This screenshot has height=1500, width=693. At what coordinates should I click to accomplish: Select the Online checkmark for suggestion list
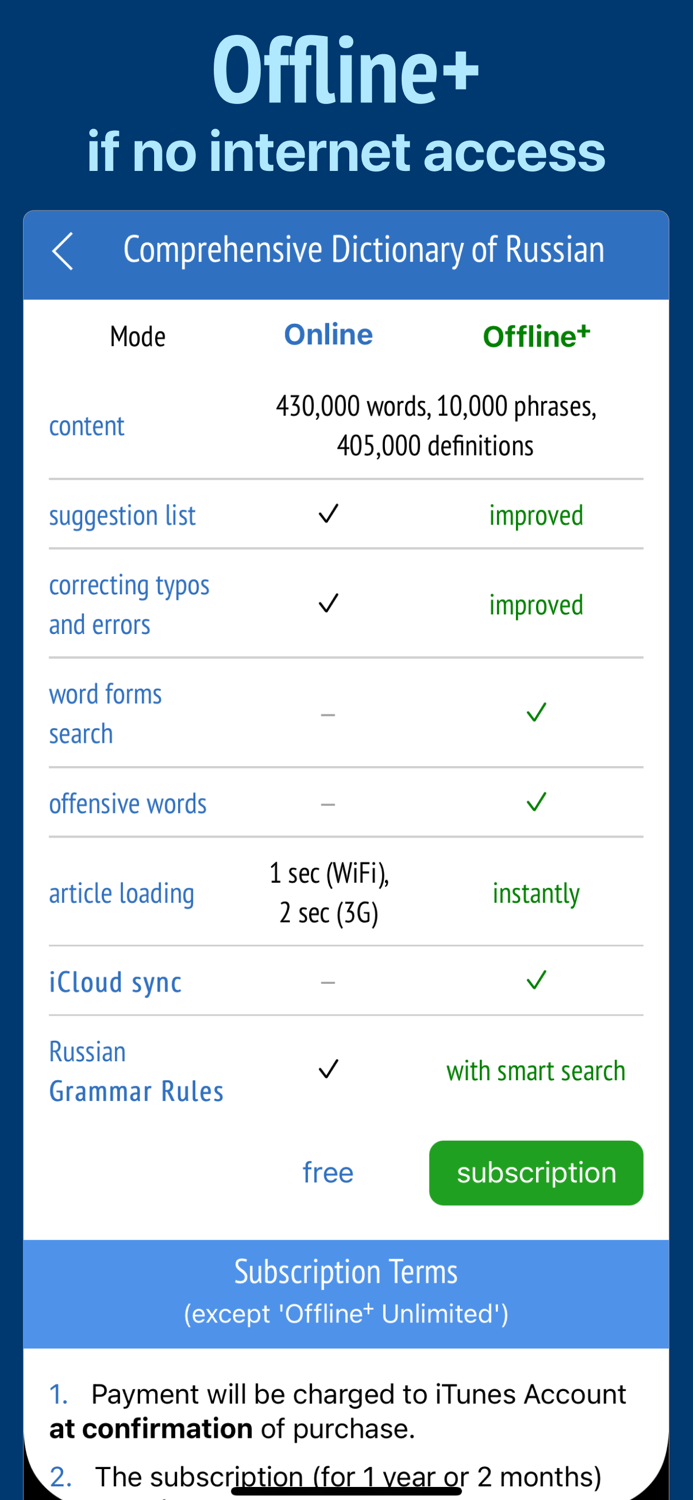pyautogui.click(x=328, y=514)
